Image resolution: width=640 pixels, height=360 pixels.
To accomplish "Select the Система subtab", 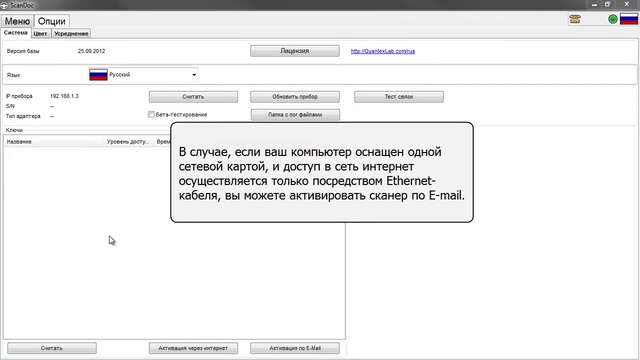I will click(x=16, y=33).
